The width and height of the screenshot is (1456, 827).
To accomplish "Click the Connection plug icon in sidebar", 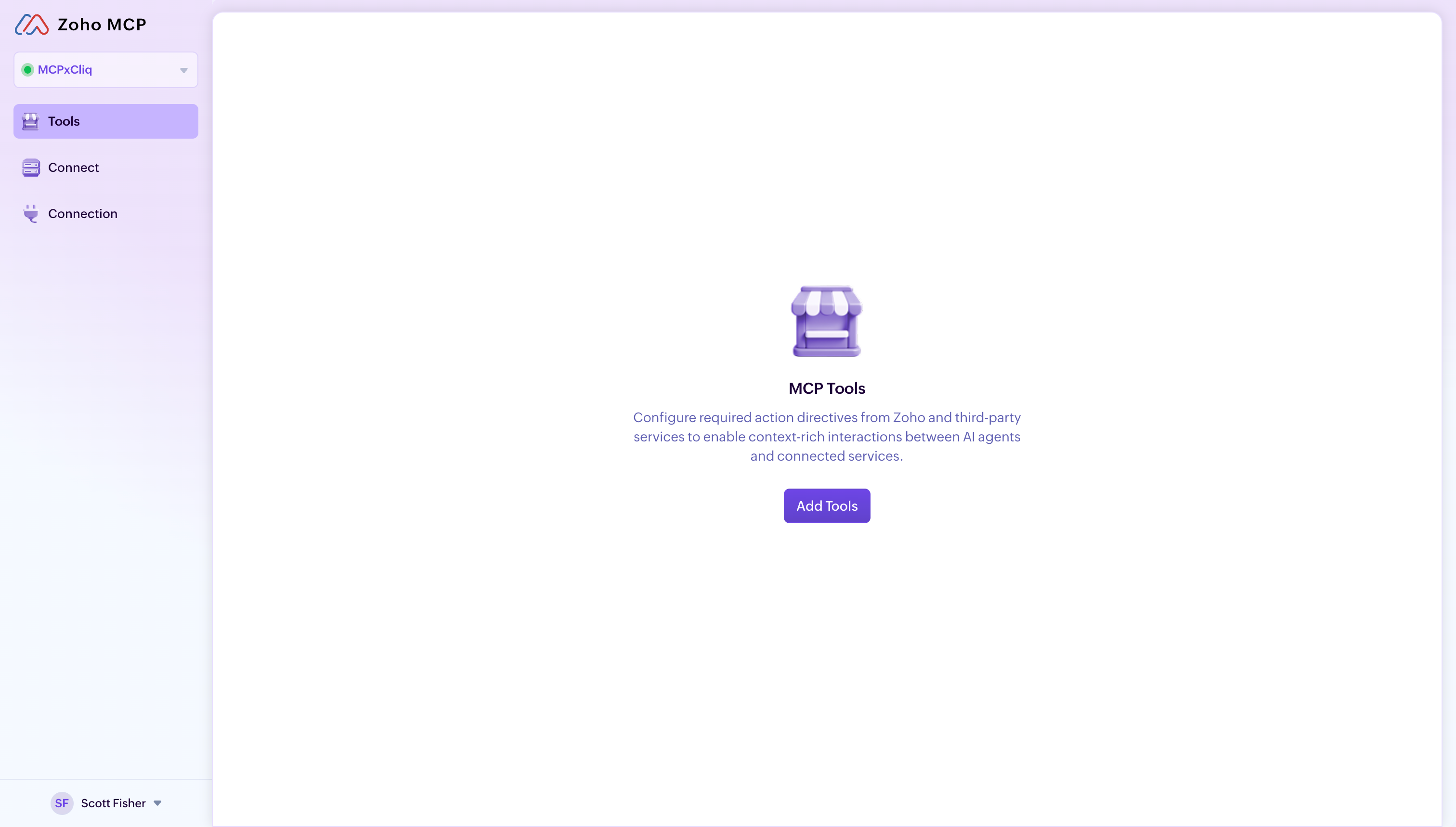I will (31, 214).
